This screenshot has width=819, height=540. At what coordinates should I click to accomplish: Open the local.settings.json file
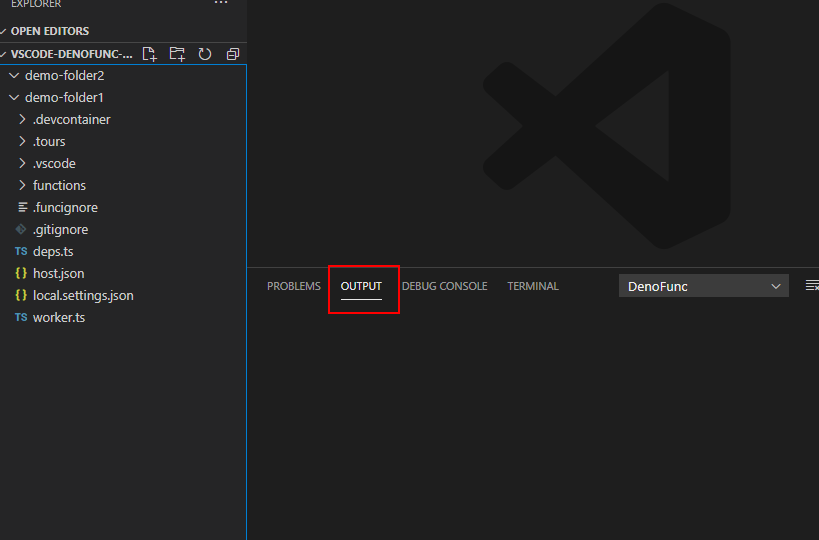click(x=83, y=295)
